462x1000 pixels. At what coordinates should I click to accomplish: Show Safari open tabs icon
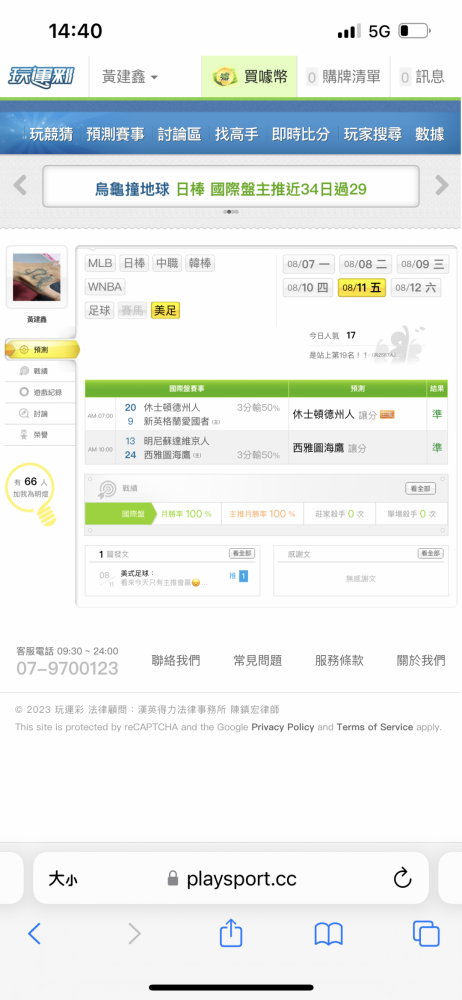pyautogui.click(x=426, y=934)
